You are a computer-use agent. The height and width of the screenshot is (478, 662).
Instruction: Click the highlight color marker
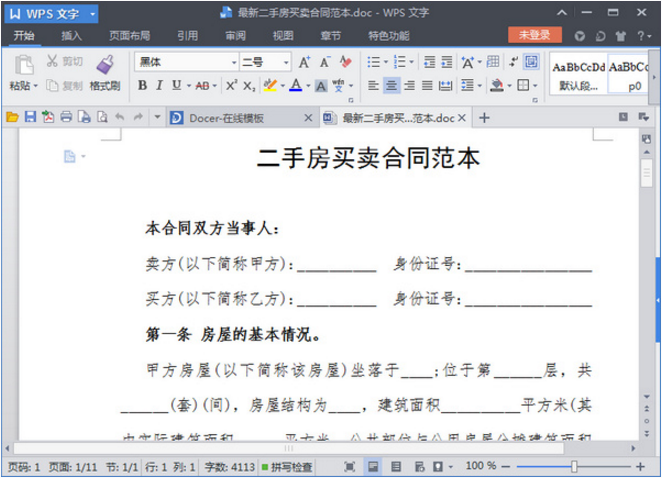270,86
